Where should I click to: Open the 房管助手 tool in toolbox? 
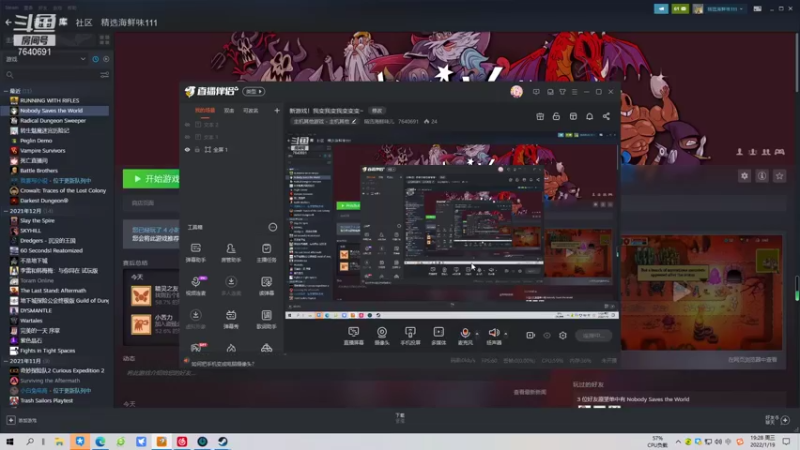231,253
